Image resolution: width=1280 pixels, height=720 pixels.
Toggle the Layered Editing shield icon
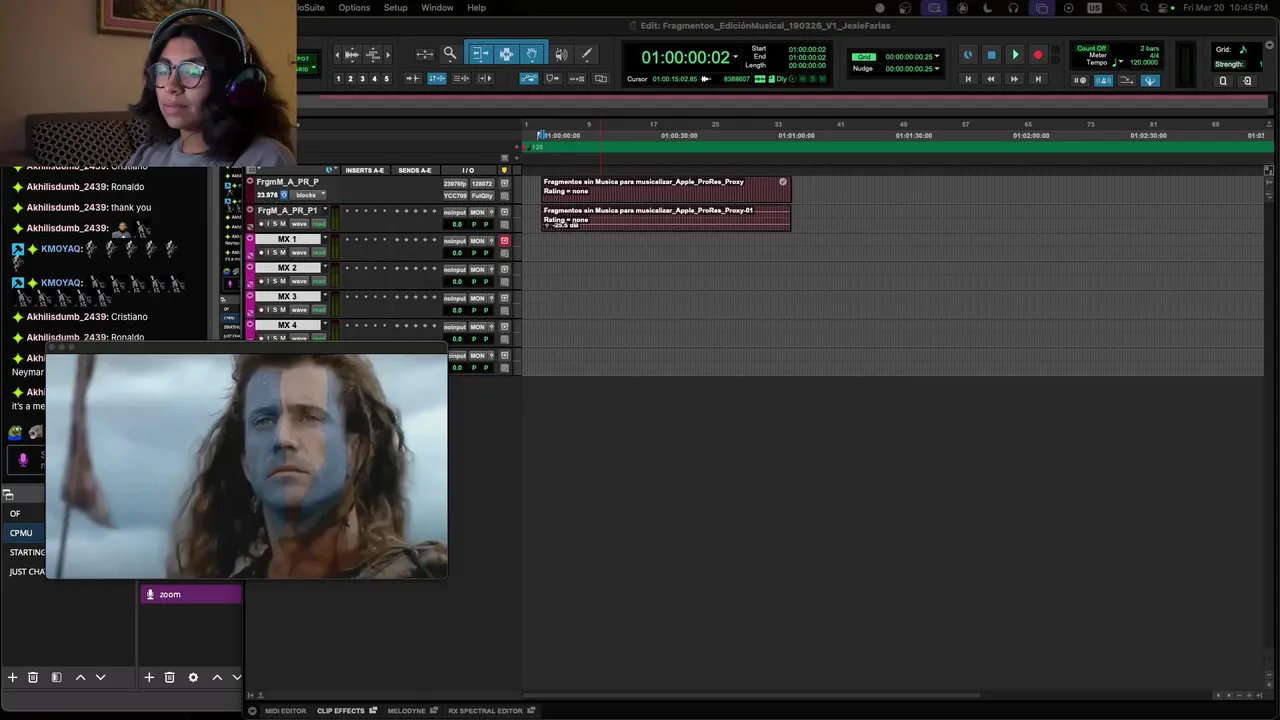tap(552, 79)
